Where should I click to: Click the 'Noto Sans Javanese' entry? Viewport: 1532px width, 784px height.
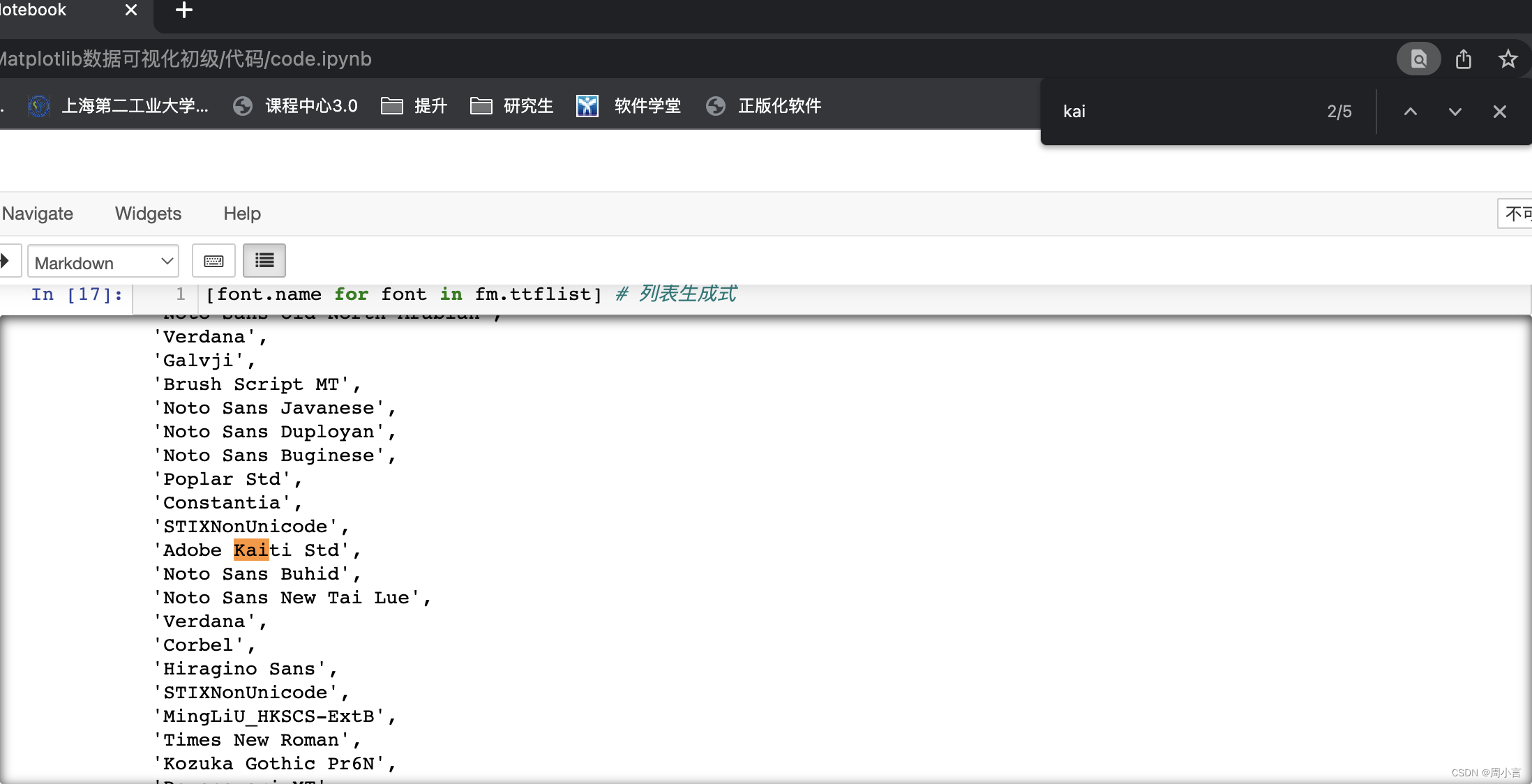point(275,408)
